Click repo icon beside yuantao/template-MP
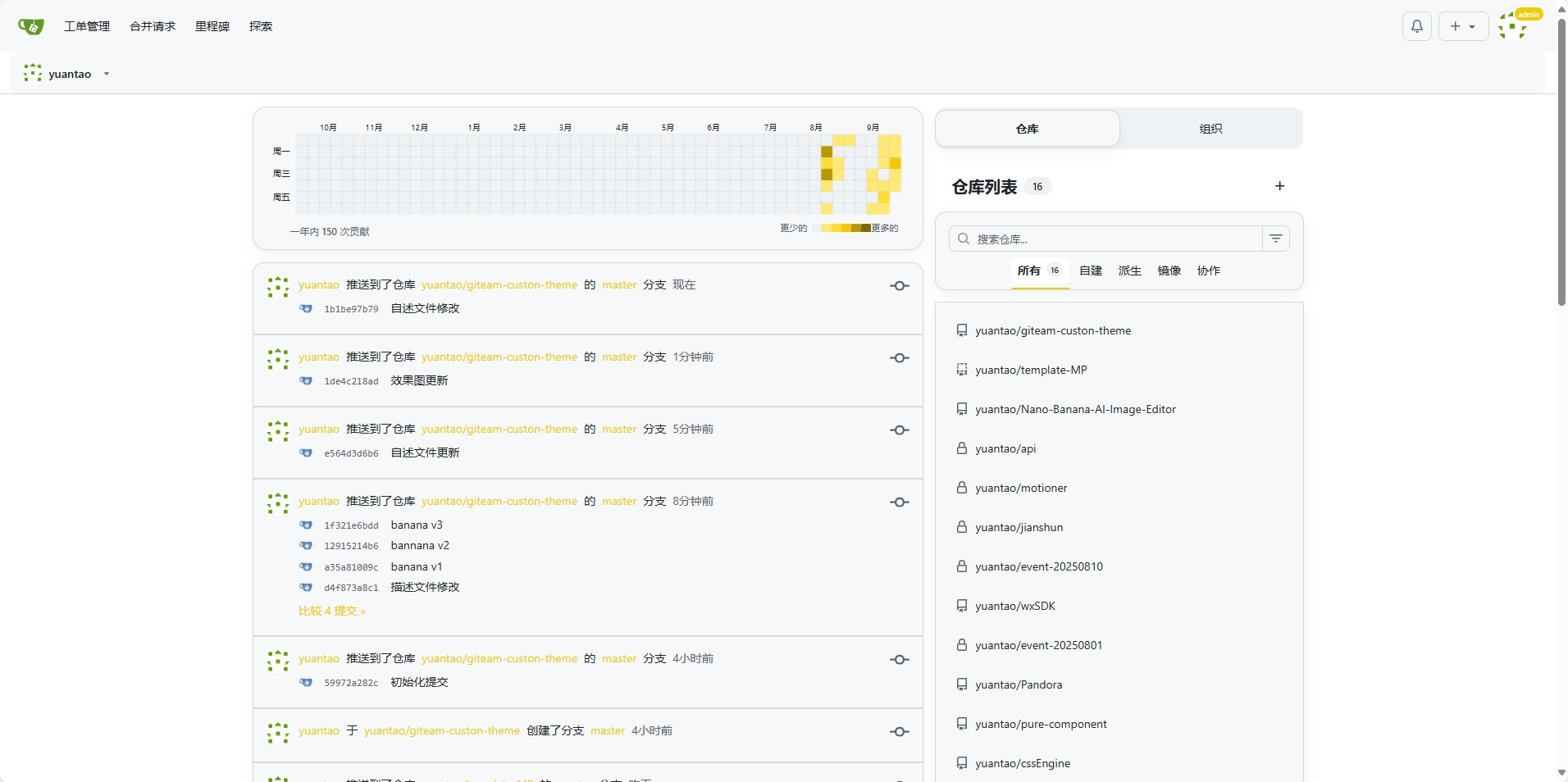This screenshot has width=1568, height=782. click(962, 370)
